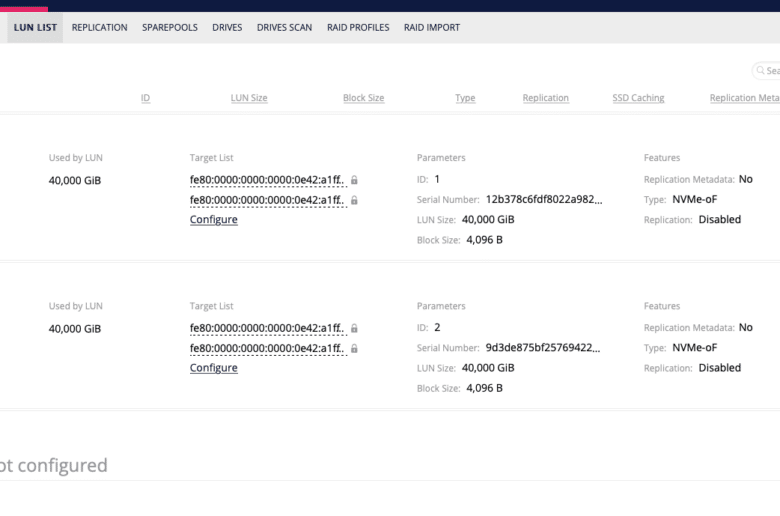Sort by SSD Caching column header

pyautogui.click(x=638, y=98)
